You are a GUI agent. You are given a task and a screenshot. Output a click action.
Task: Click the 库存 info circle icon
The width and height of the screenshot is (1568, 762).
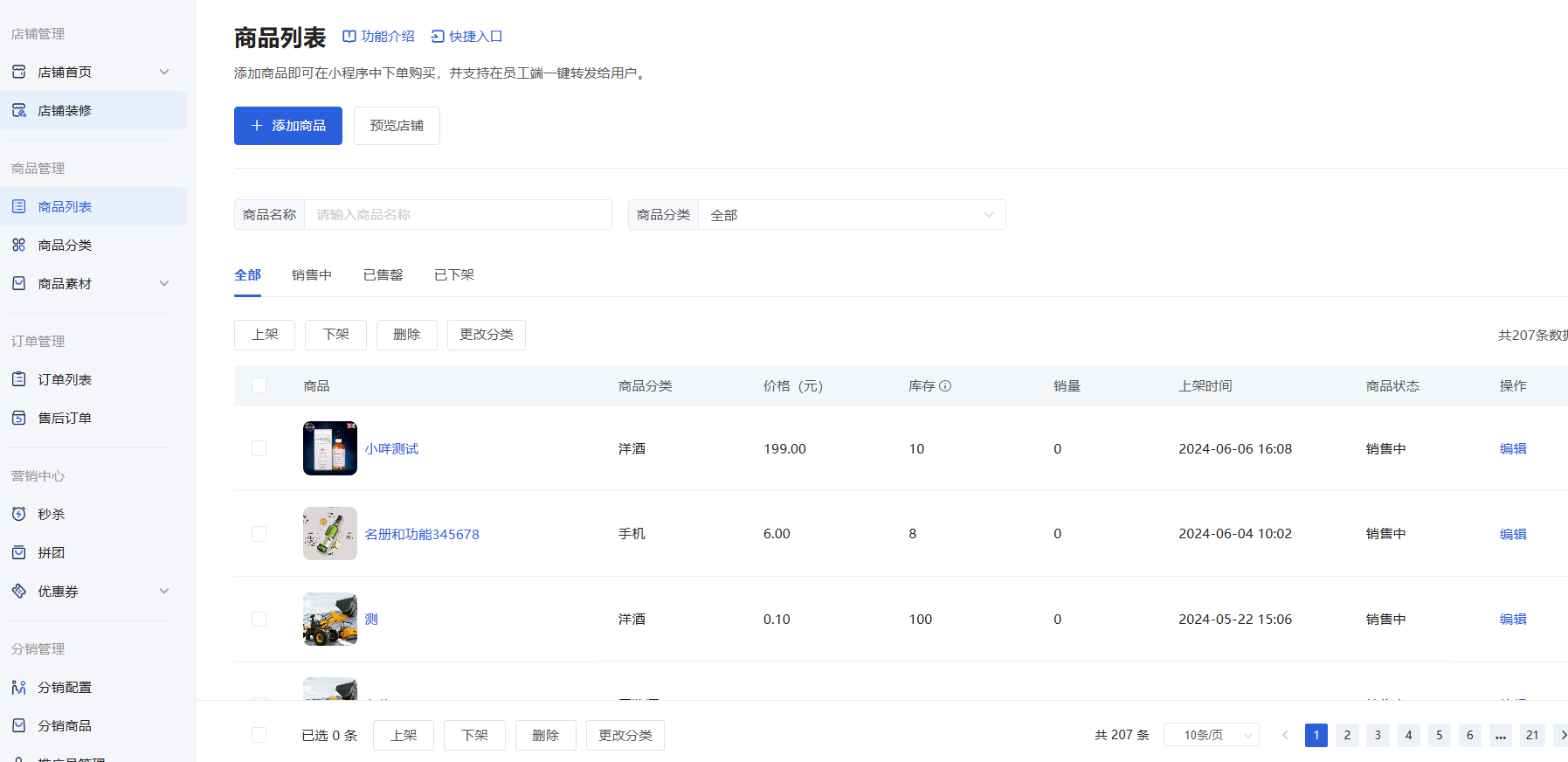(x=945, y=385)
